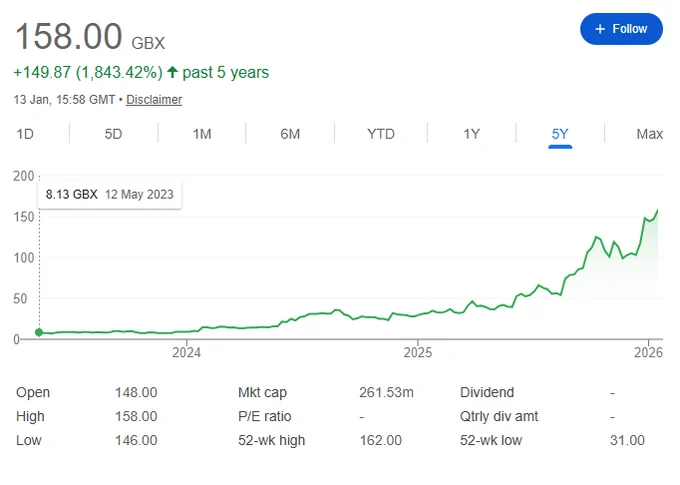This screenshot has width=680, height=485.
Task: Click the 52-wk low value 31.00
Action: click(x=627, y=440)
